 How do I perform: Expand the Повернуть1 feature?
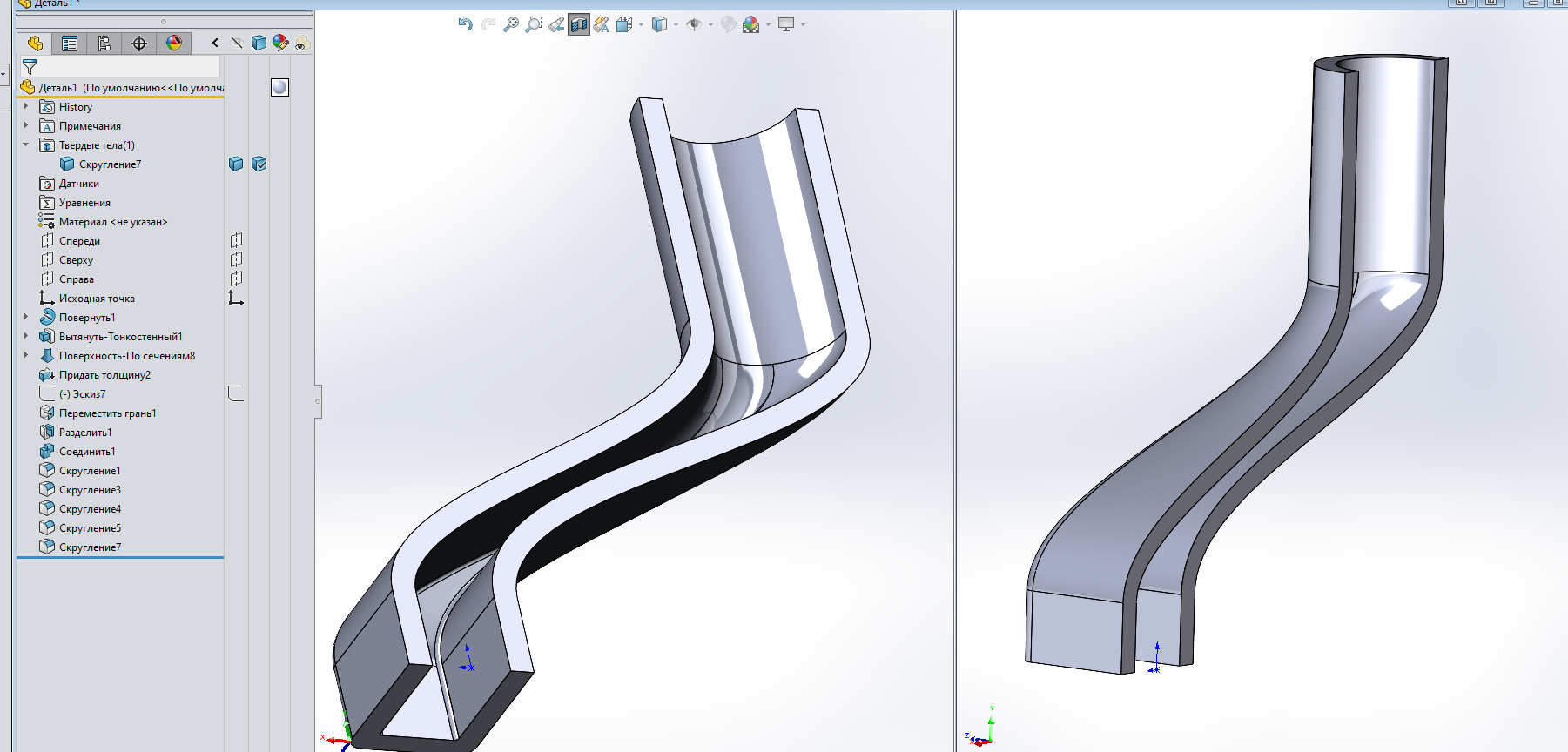[26, 317]
